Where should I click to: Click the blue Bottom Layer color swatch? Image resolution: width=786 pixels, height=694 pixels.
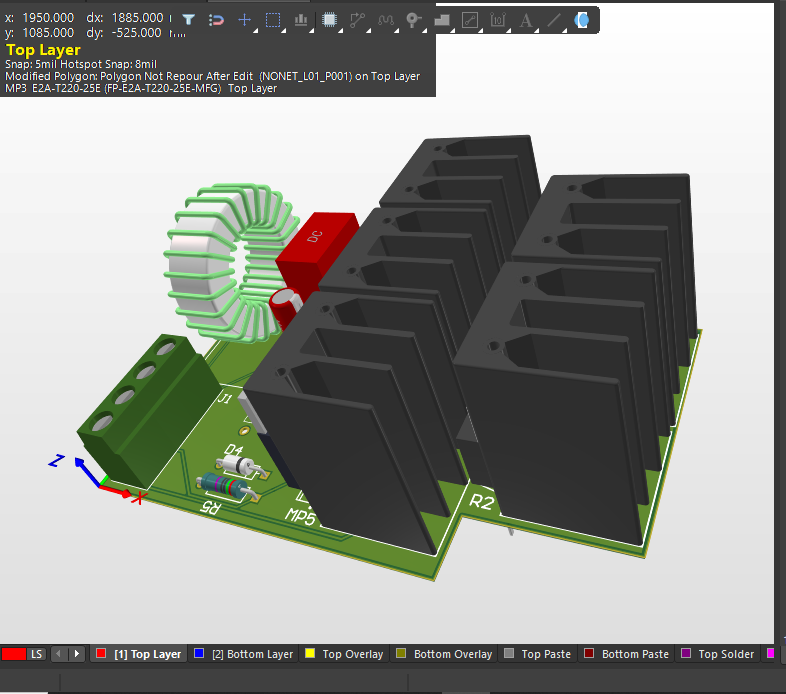199,653
